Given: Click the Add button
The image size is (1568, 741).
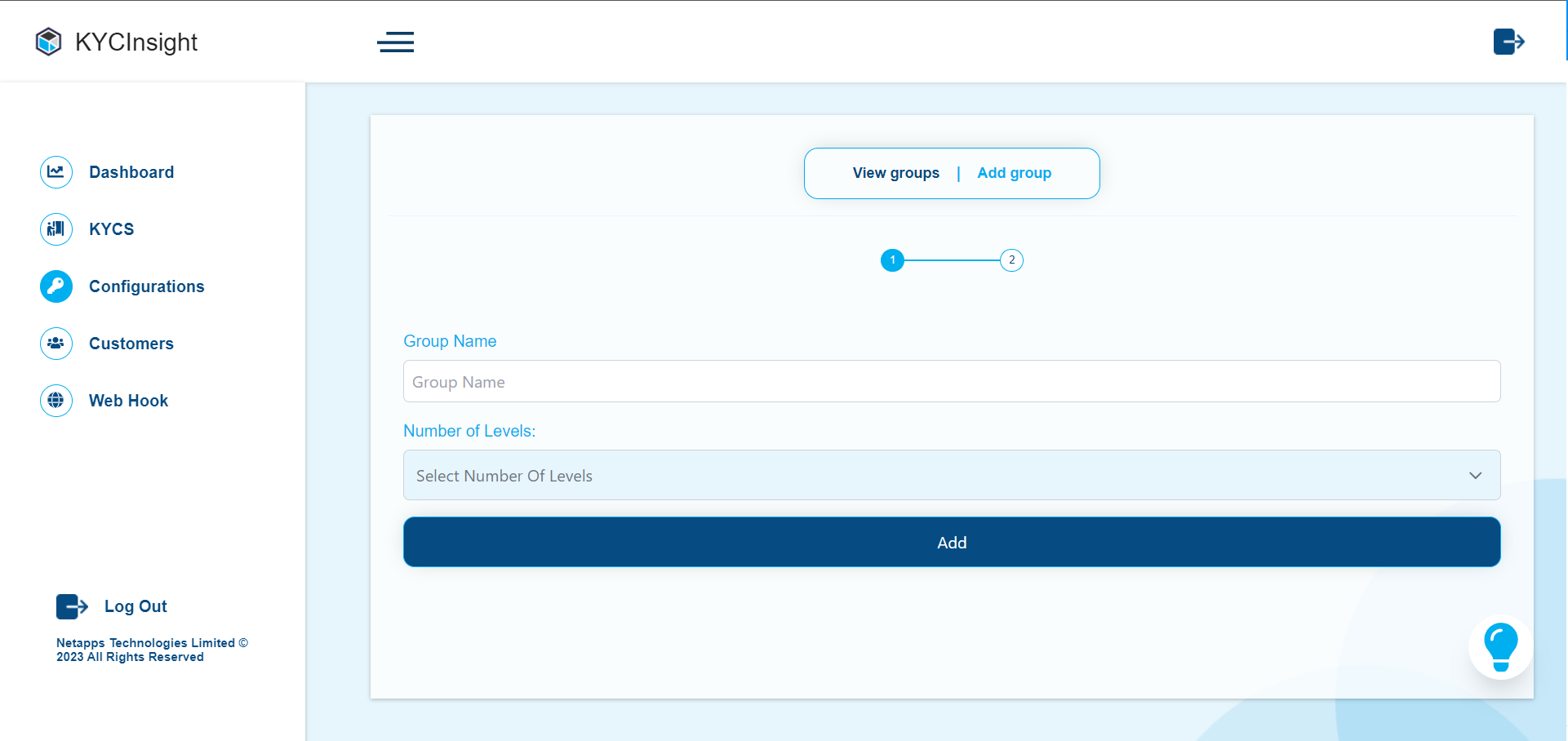Looking at the screenshot, I should point(952,542).
